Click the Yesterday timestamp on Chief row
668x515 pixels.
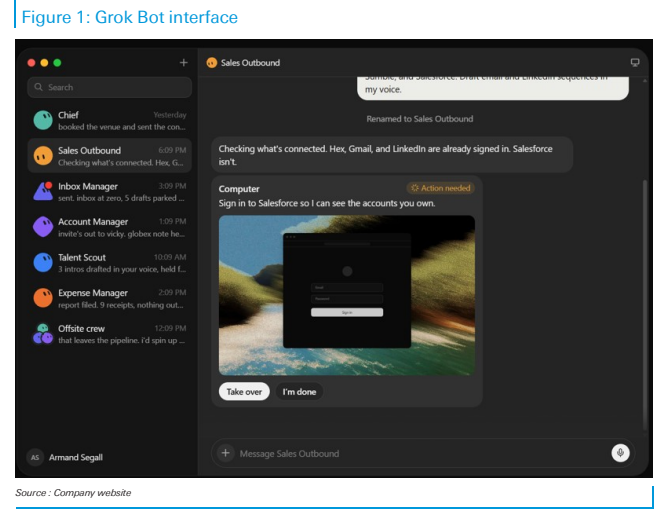[170, 115]
